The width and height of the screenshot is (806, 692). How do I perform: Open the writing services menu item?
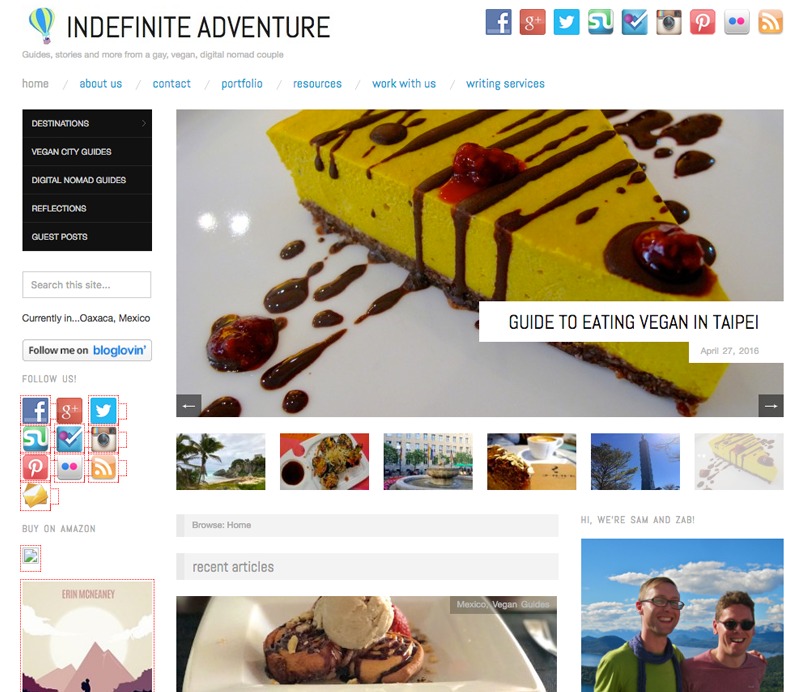[505, 83]
